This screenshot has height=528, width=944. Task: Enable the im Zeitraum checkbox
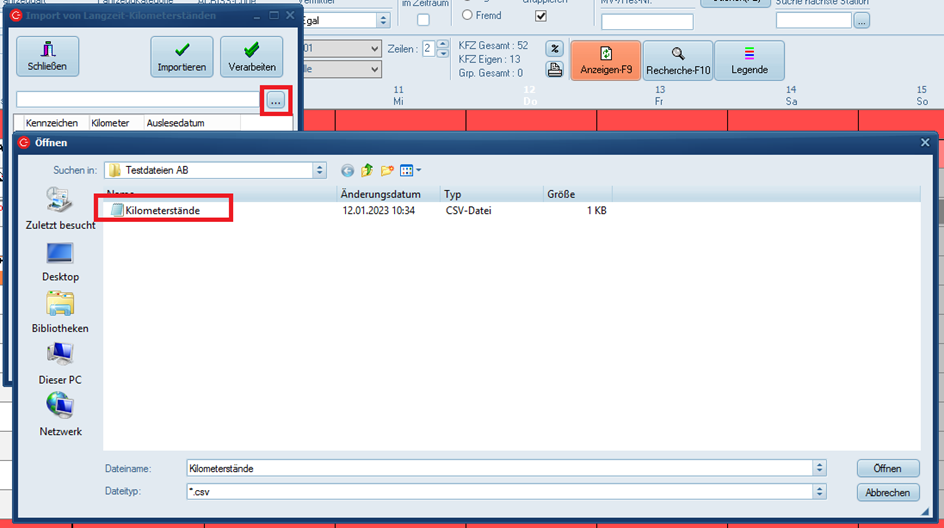coord(423,20)
